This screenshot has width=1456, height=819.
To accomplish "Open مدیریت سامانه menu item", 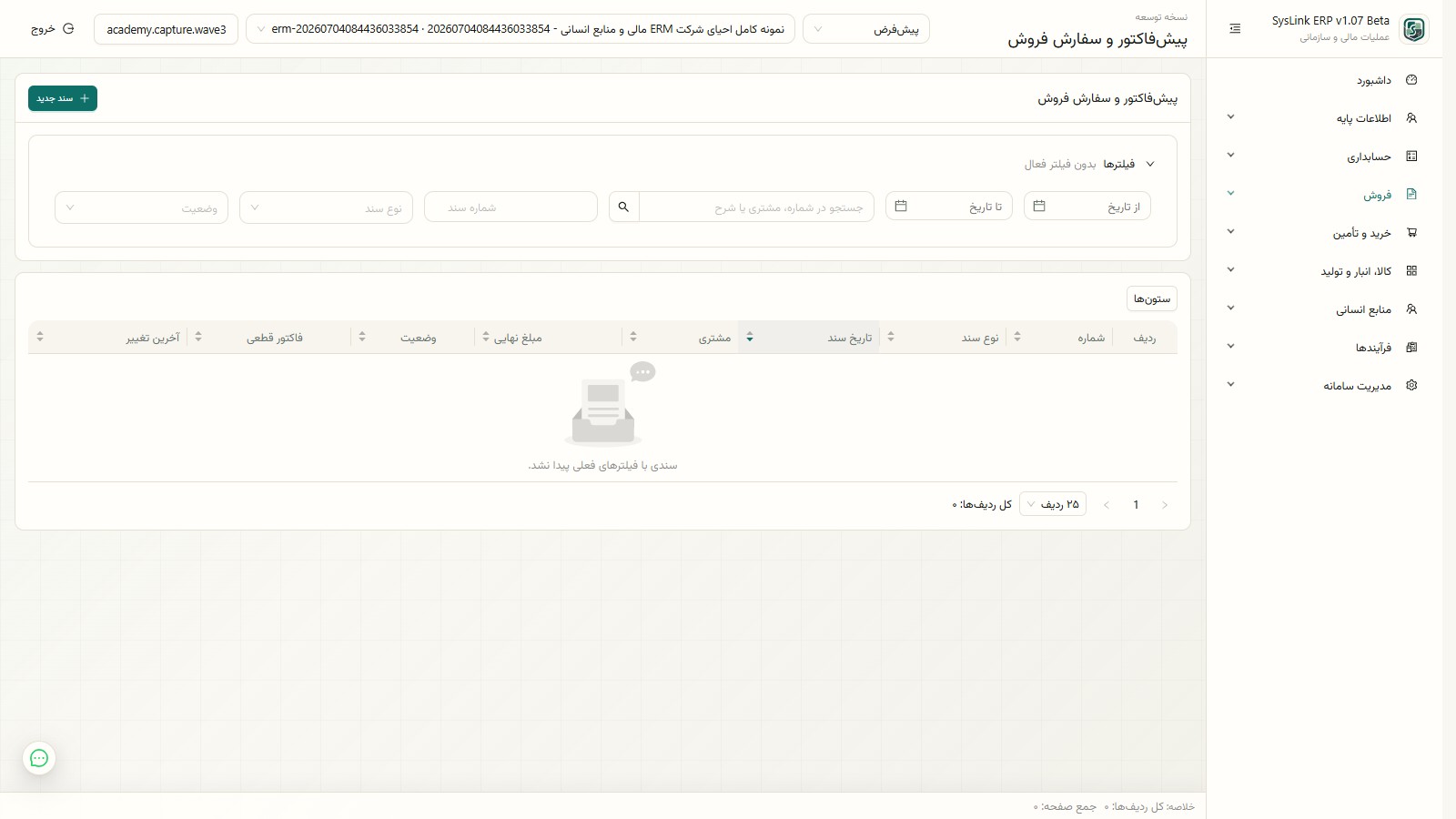I will pyautogui.click(x=1324, y=386).
